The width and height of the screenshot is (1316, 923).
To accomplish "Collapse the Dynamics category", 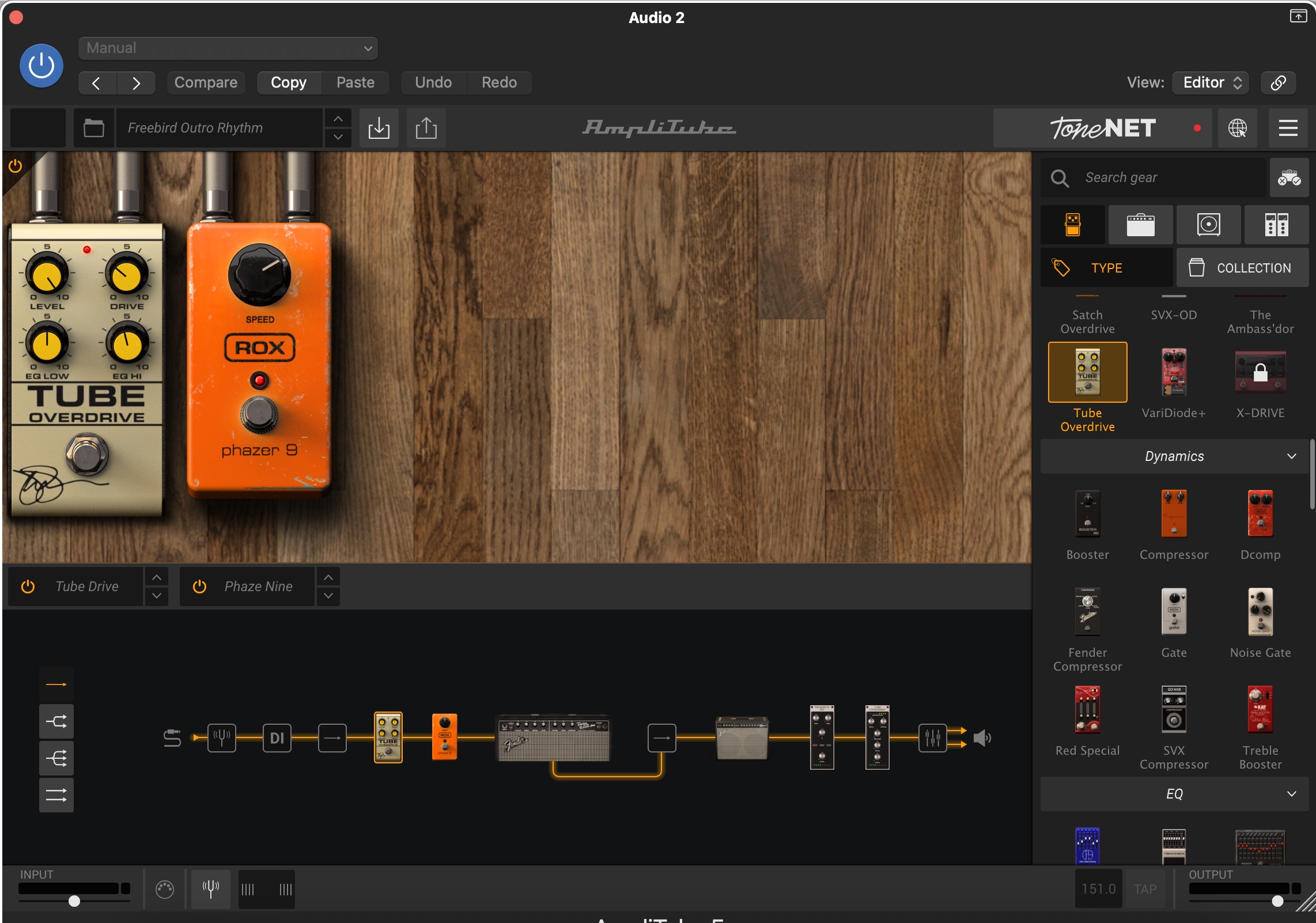I will [x=1174, y=456].
